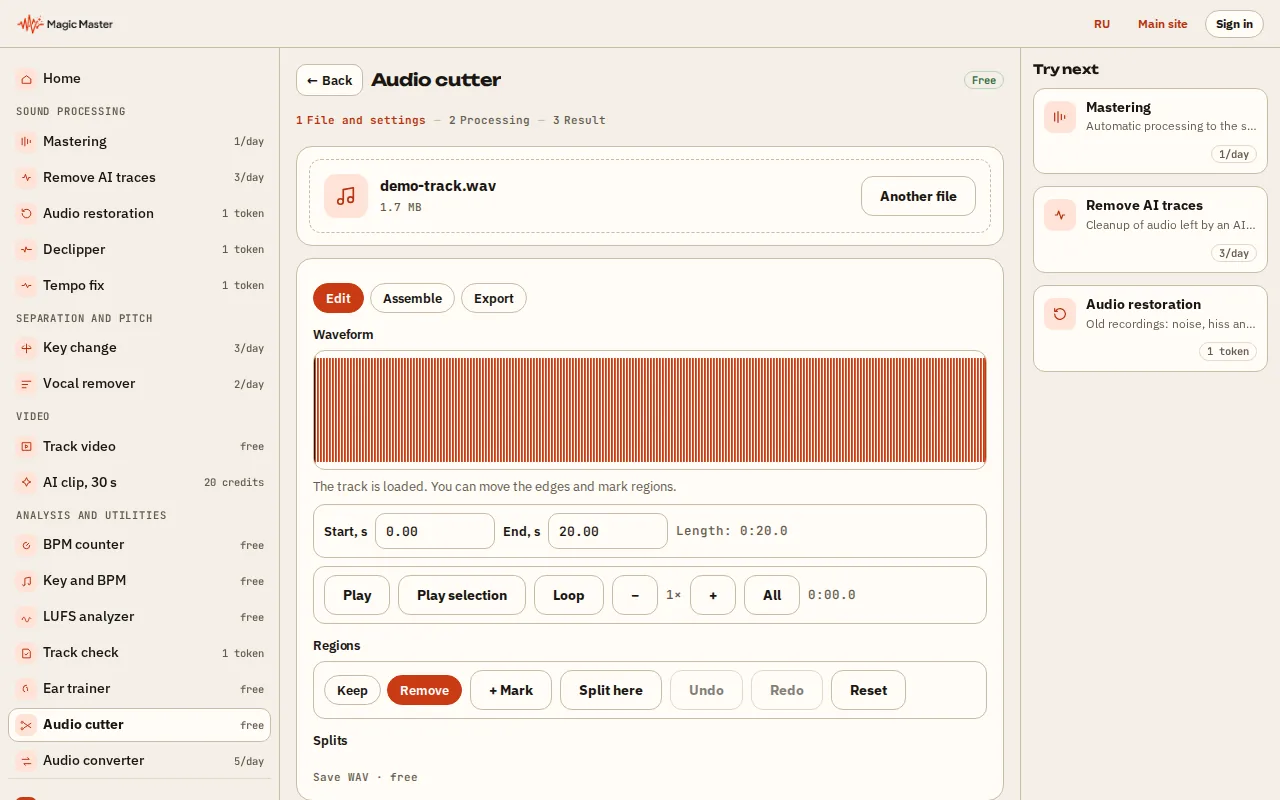
Task: Switch language to RU
Action: coord(1102,24)
